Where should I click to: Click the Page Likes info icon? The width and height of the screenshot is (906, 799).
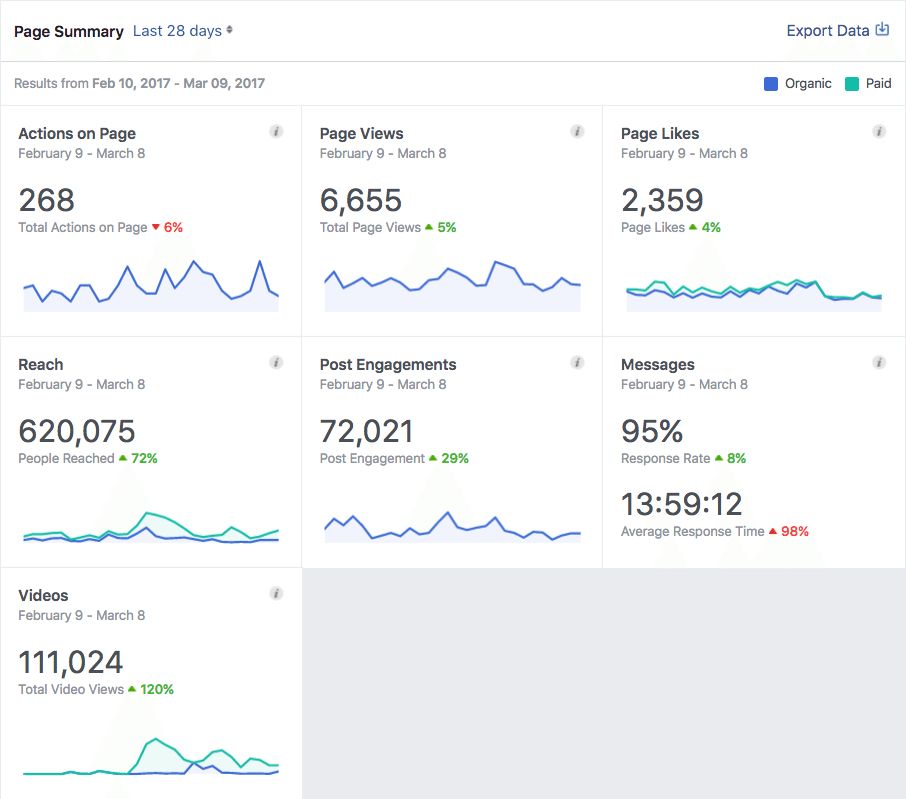click(x=878, y=130)
